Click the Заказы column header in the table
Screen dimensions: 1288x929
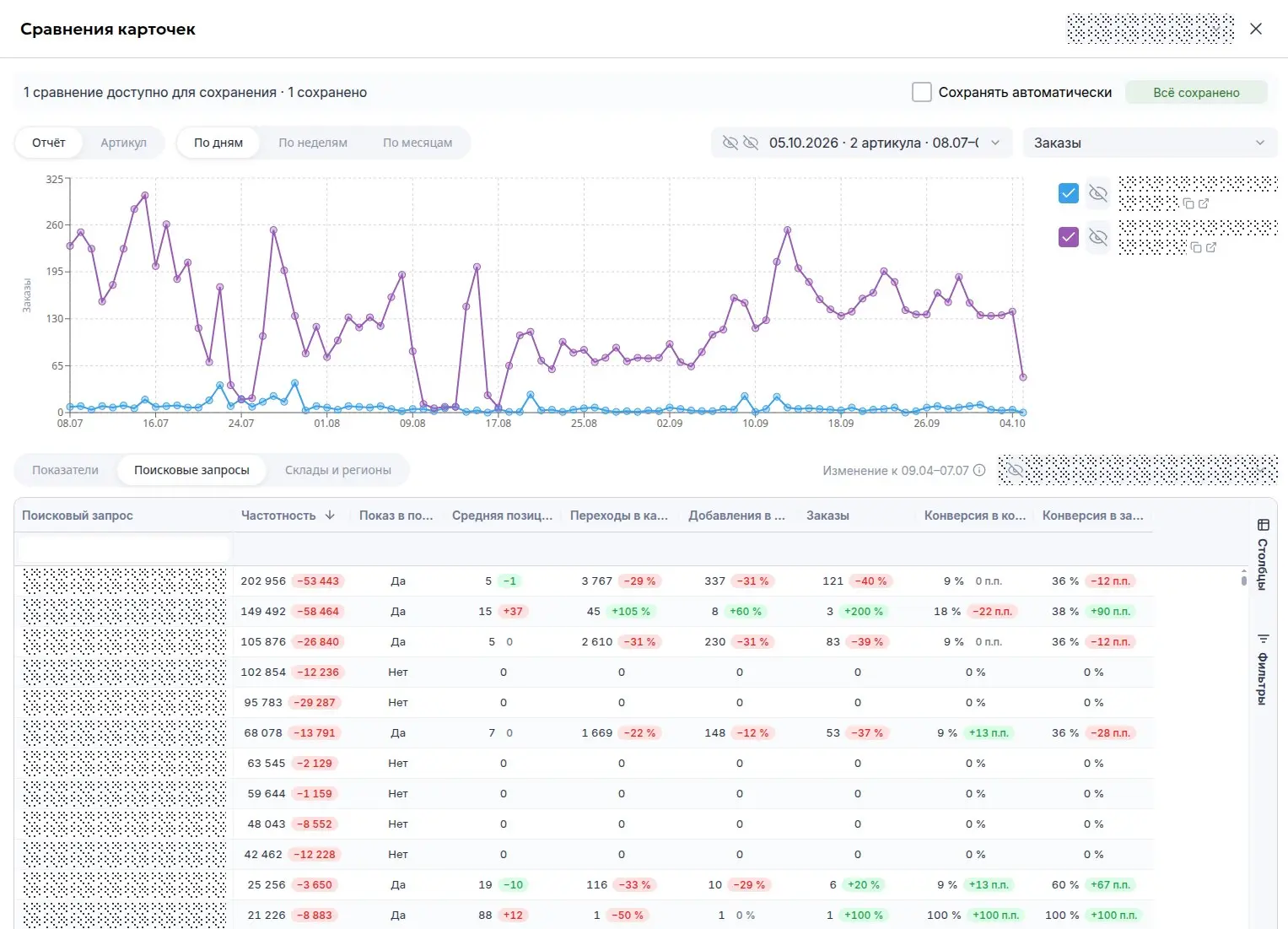click(x=827, y=516)
